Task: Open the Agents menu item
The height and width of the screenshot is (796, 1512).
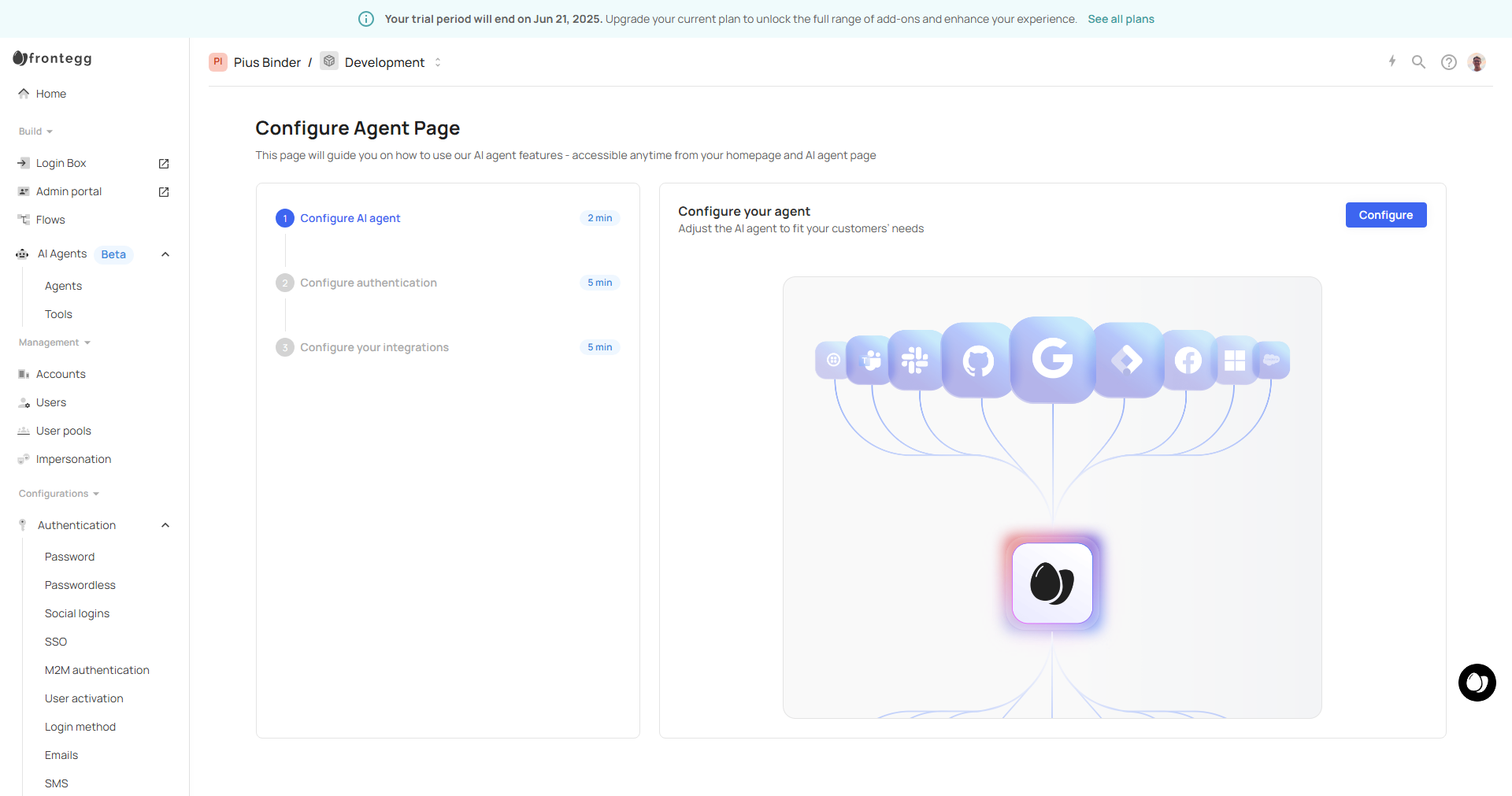Action: tap(63, 286)
